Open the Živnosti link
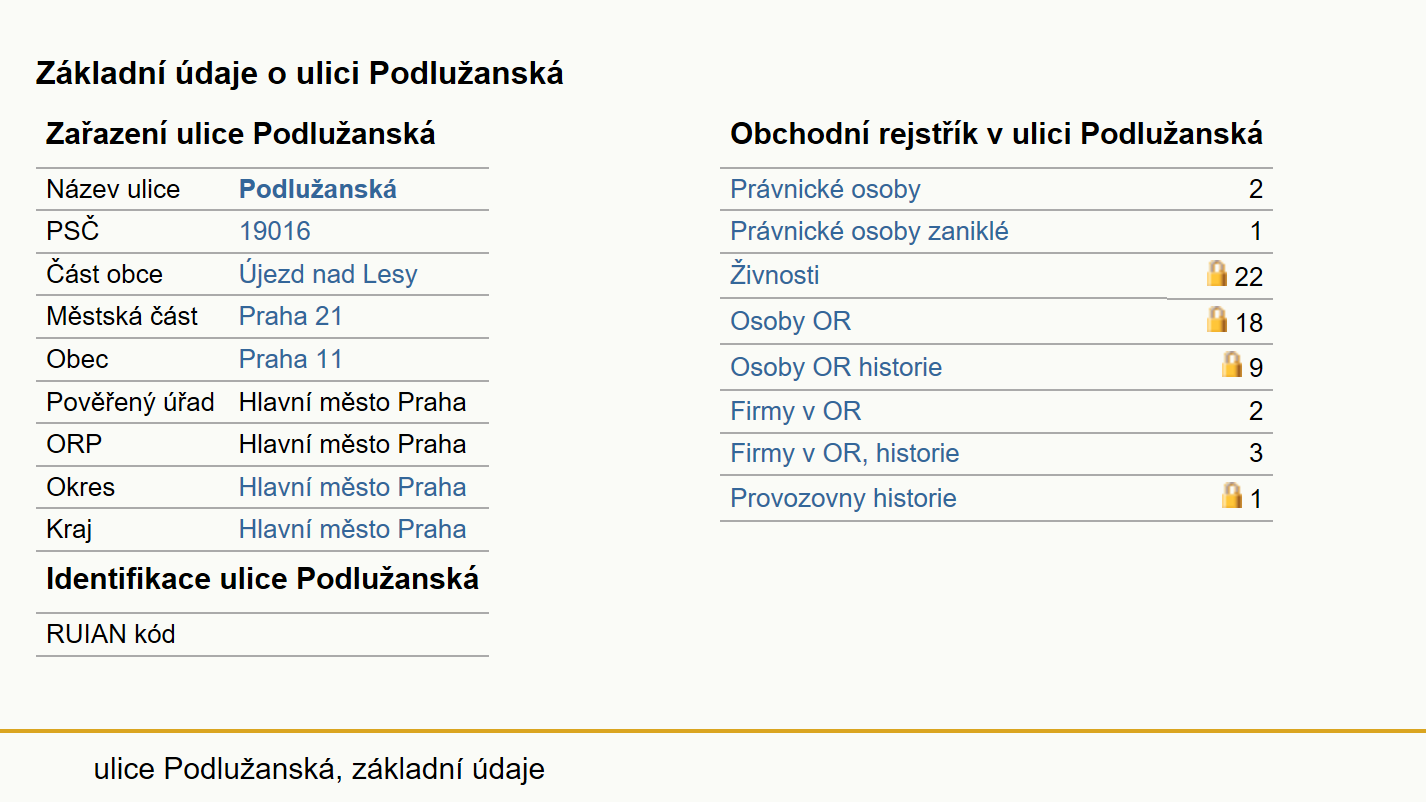Screen dimensions: 1426x802 pos(775,274)
